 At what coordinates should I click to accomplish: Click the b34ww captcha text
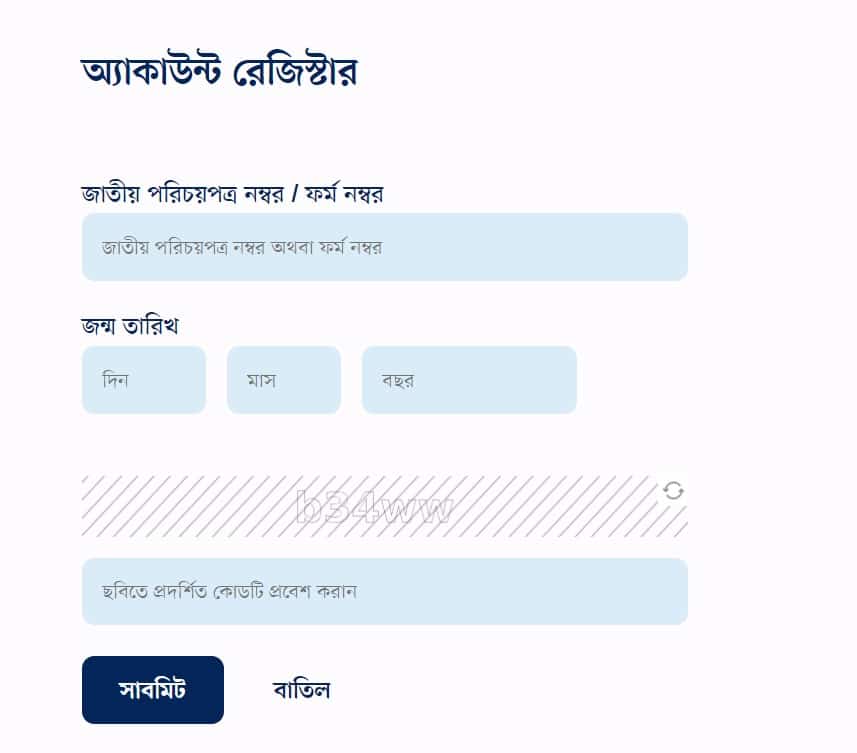(374, 508)
